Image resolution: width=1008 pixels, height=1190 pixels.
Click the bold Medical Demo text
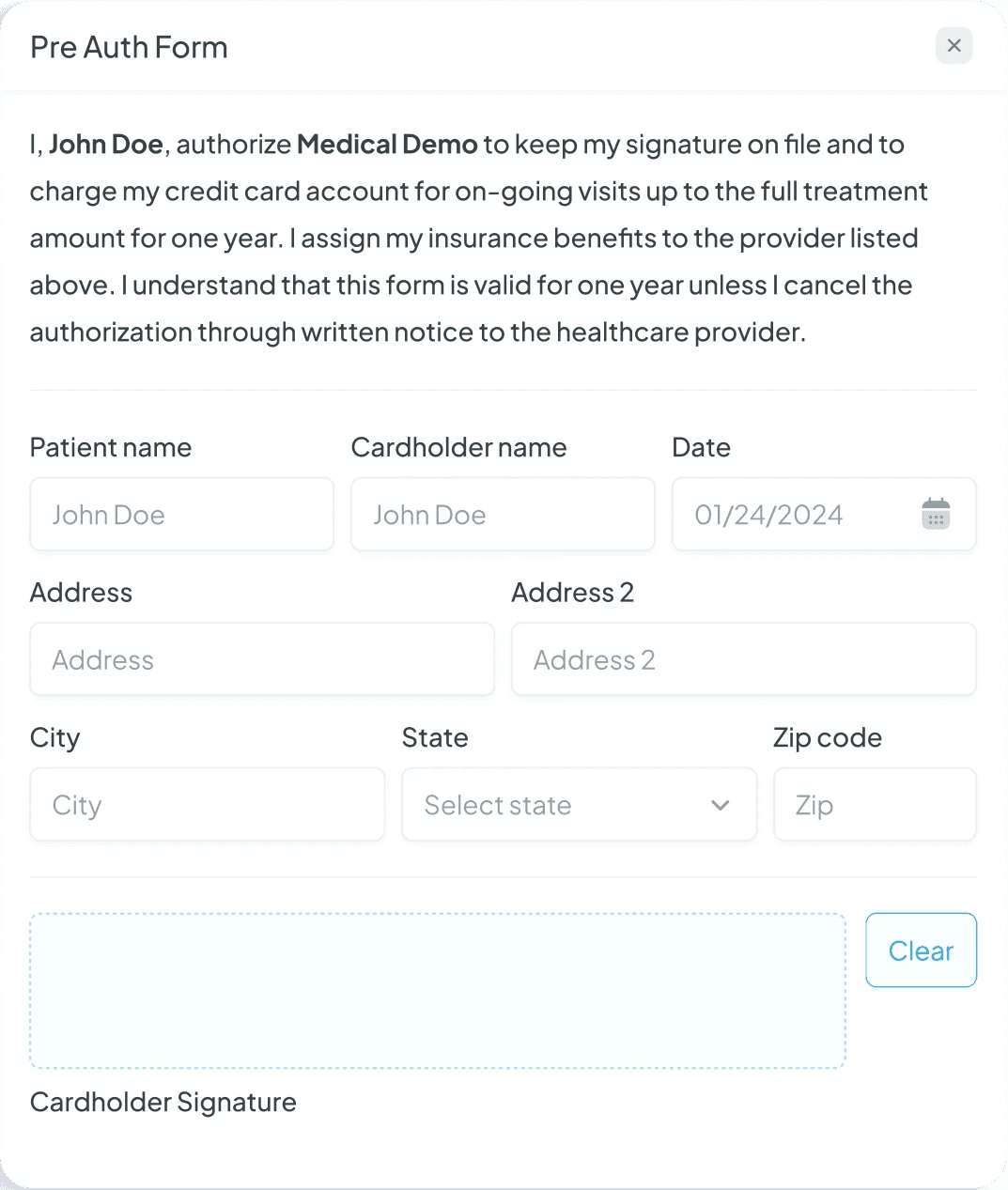pyautogui.click(x=387, y=145)
